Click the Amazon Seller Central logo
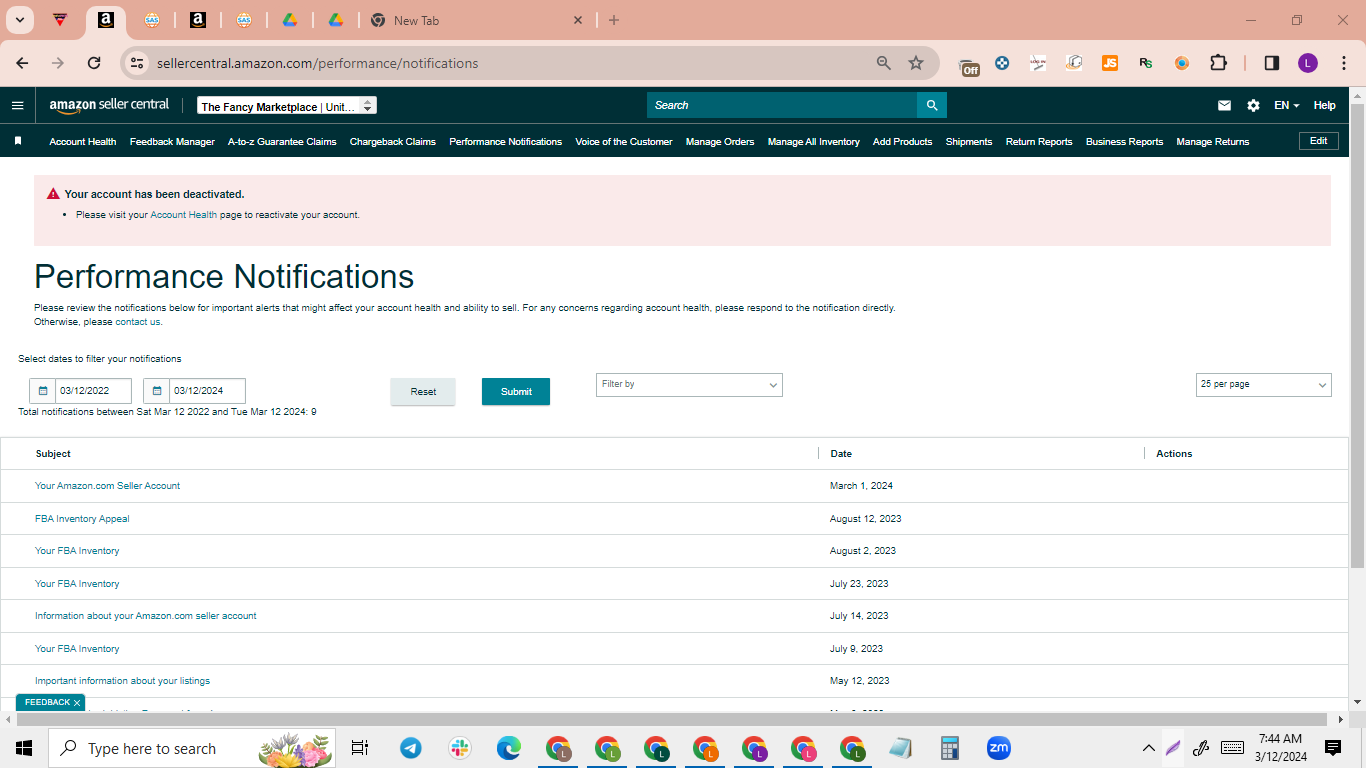 (109, 105)
